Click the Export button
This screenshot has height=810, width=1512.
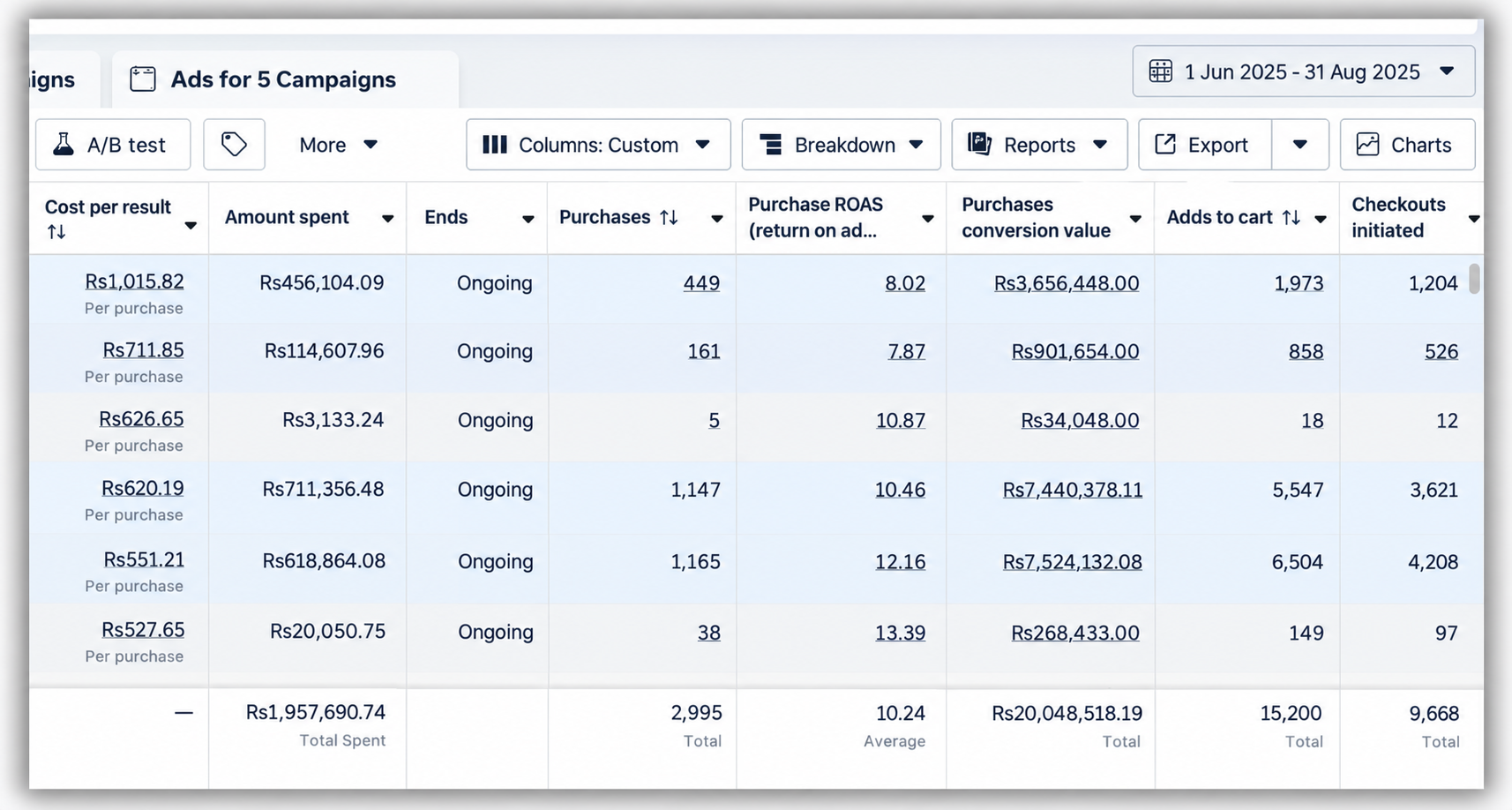coord(1205,145)
